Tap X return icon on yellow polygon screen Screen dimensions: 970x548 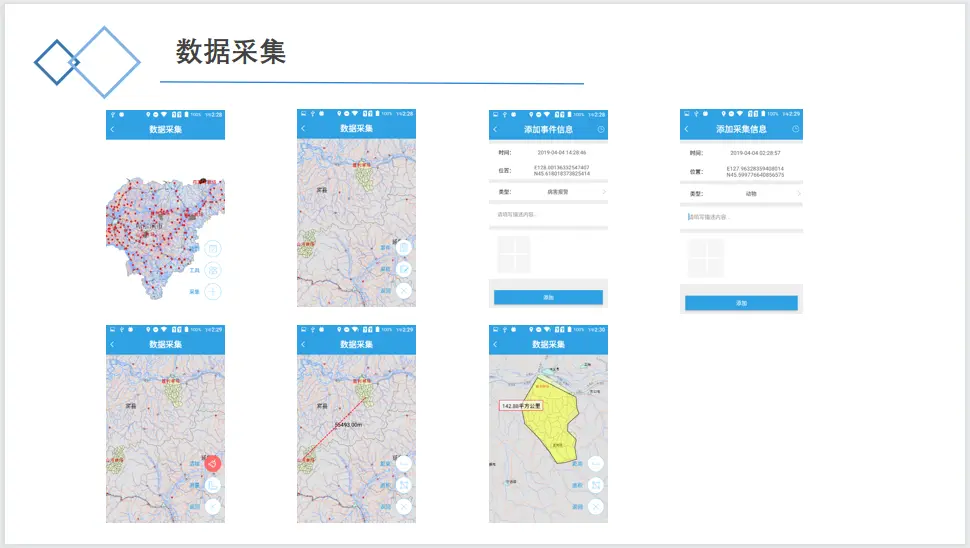coord(596,507)
